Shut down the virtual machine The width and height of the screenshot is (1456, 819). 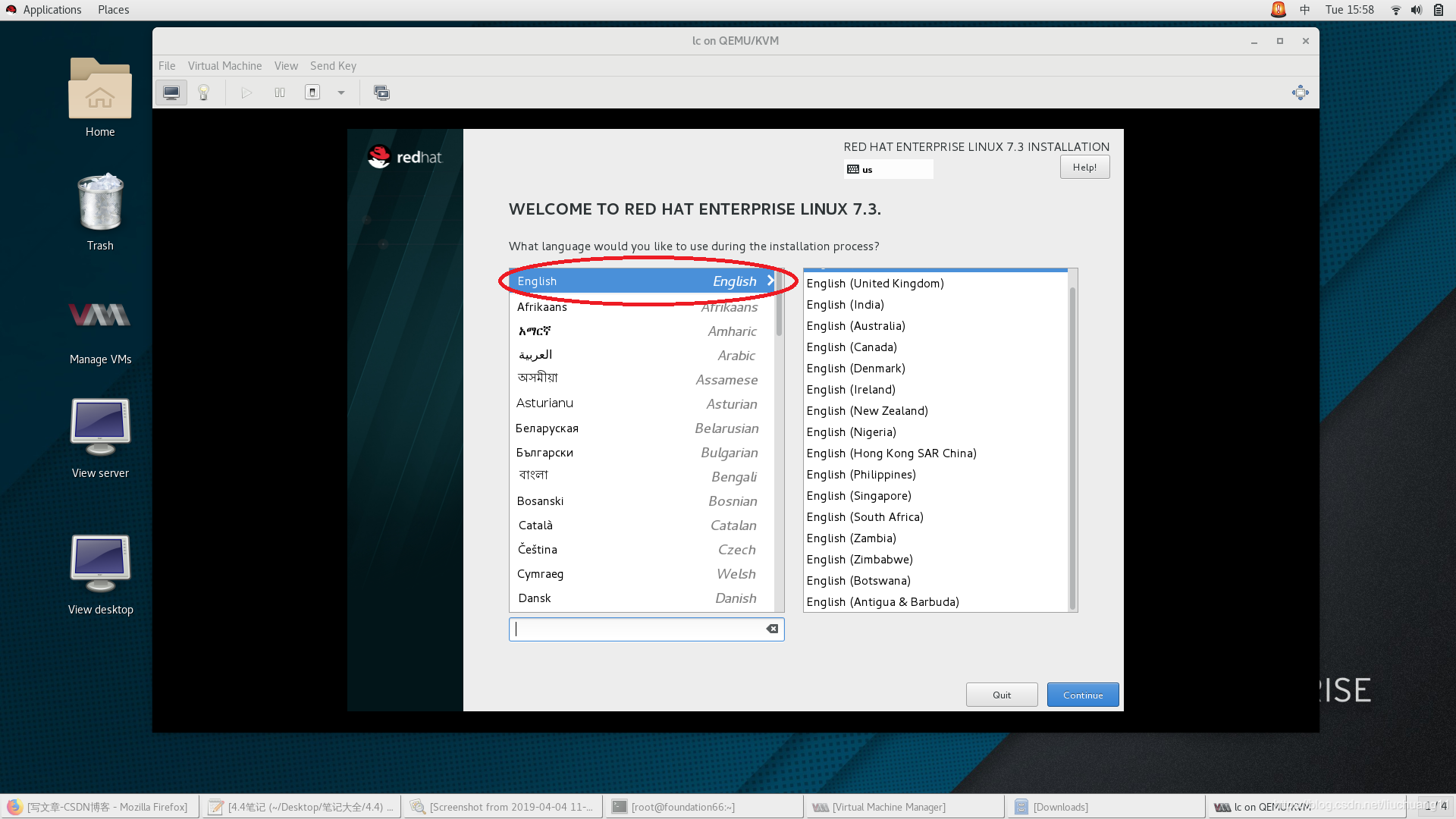(312, 93)
